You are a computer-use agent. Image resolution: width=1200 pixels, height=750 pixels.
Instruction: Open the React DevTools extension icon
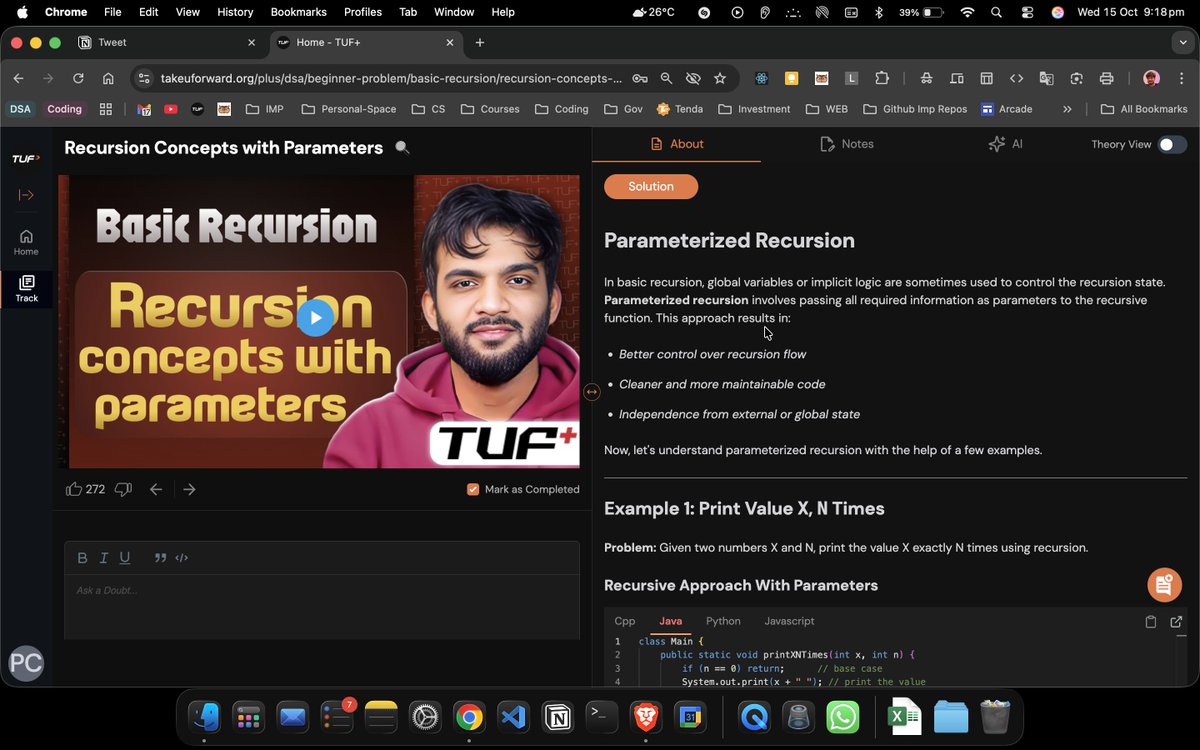tap(761, 78)
